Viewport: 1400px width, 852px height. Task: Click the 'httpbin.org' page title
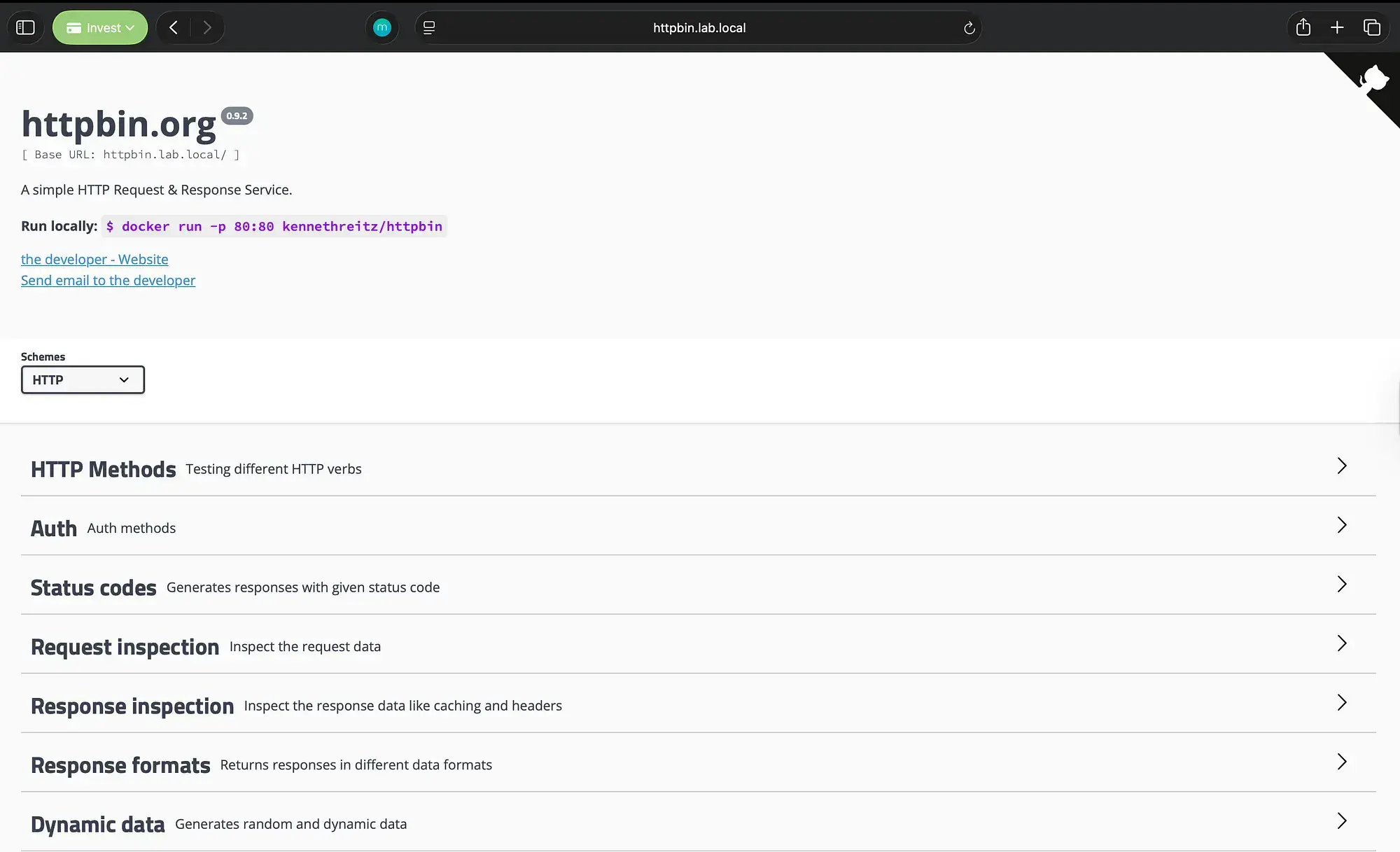click(119, 124)
